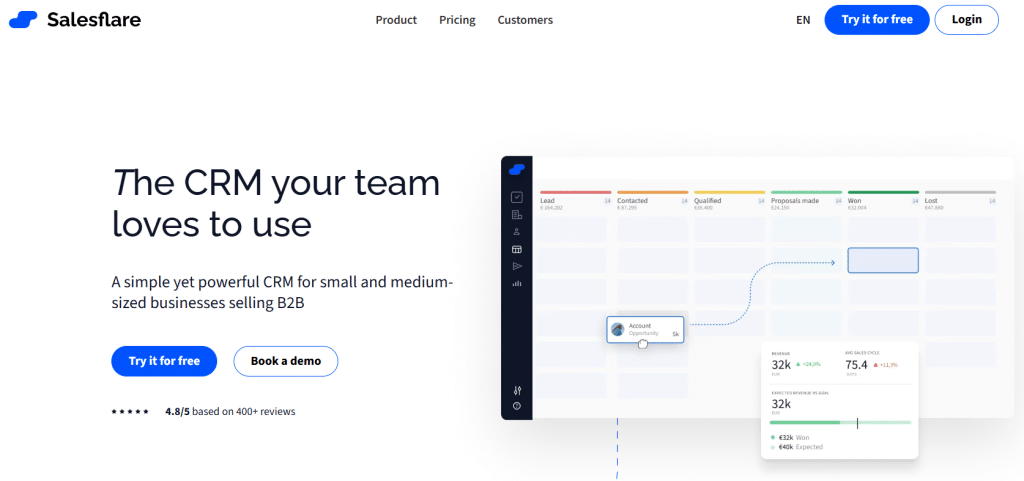This screenshot has height=481, width=1024.
Task: Click the 14 count badge in the Lost column
Action: [991, 201]
